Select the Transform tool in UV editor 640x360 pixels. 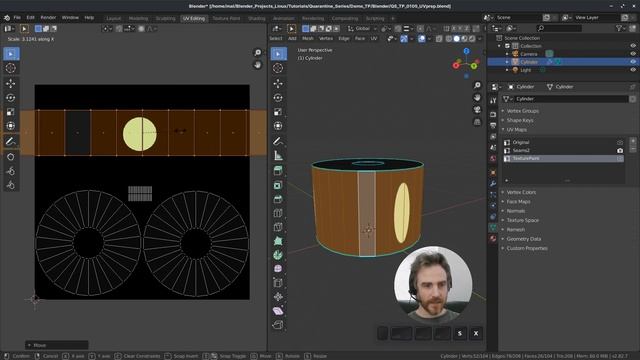(11, 126)
